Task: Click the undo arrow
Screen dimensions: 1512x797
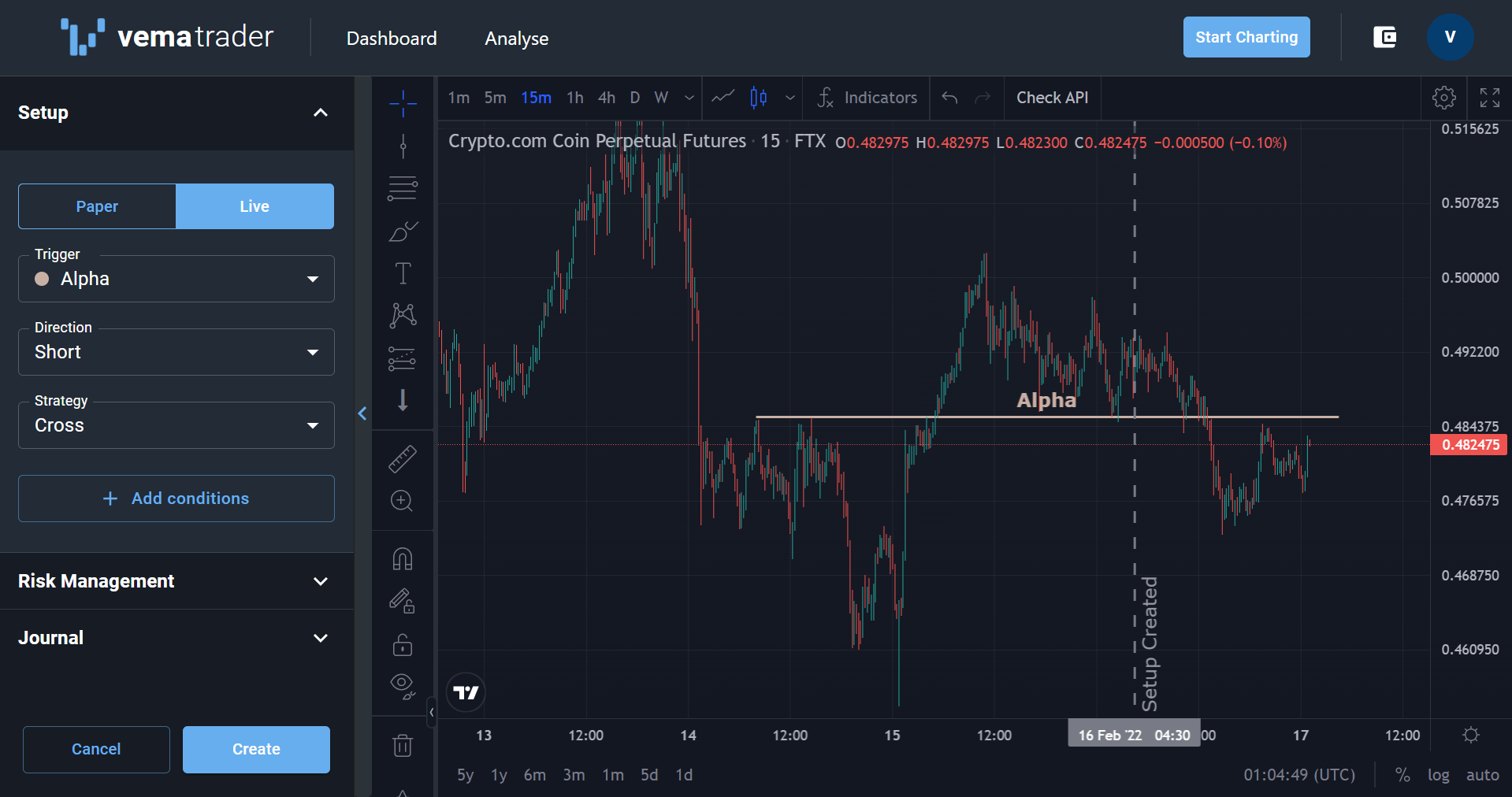Action: pos(949,98)
